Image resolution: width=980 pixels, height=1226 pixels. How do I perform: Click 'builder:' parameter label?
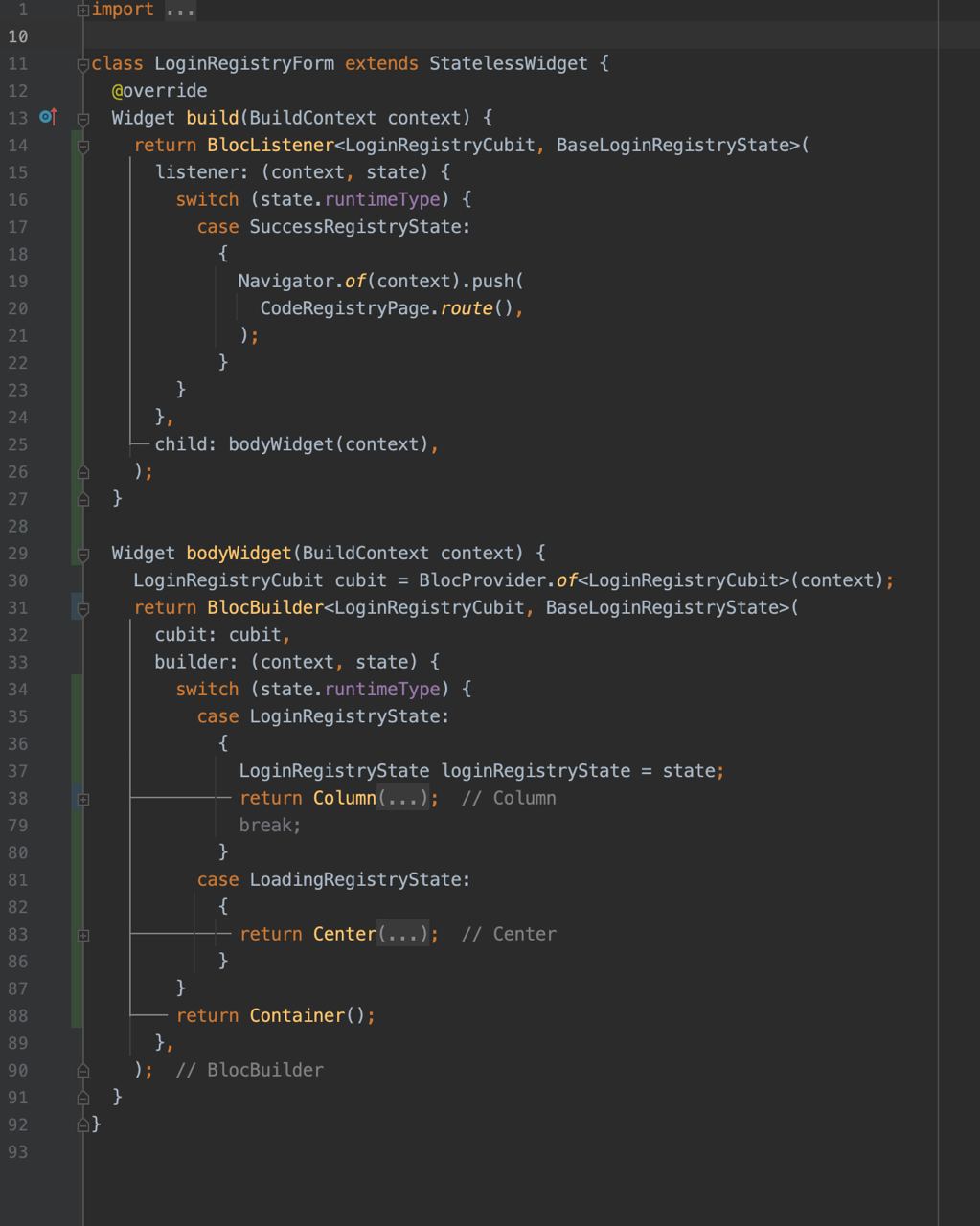196,661
